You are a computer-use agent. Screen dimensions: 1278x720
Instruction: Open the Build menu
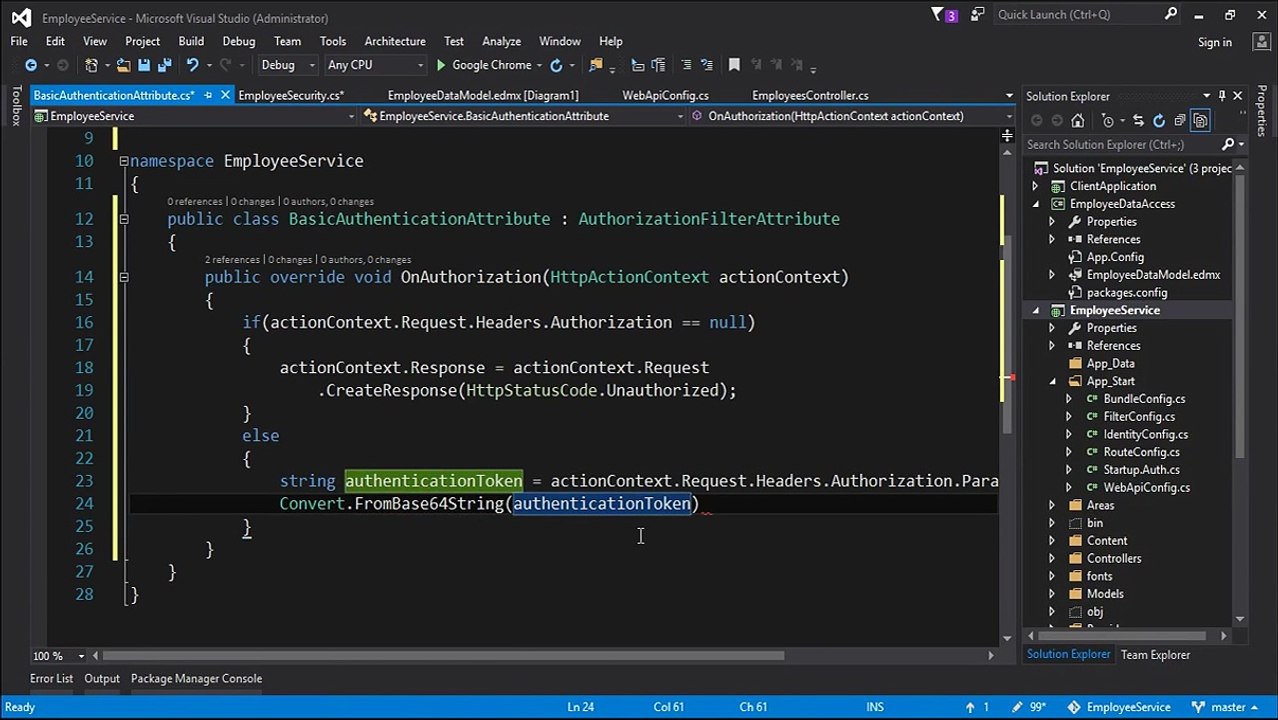pyautogui.click(x=191, y=41)
